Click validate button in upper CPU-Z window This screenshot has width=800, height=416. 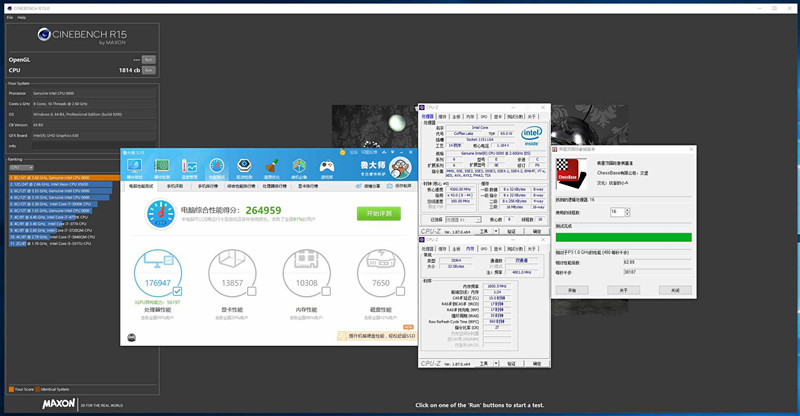click(511, 231)
